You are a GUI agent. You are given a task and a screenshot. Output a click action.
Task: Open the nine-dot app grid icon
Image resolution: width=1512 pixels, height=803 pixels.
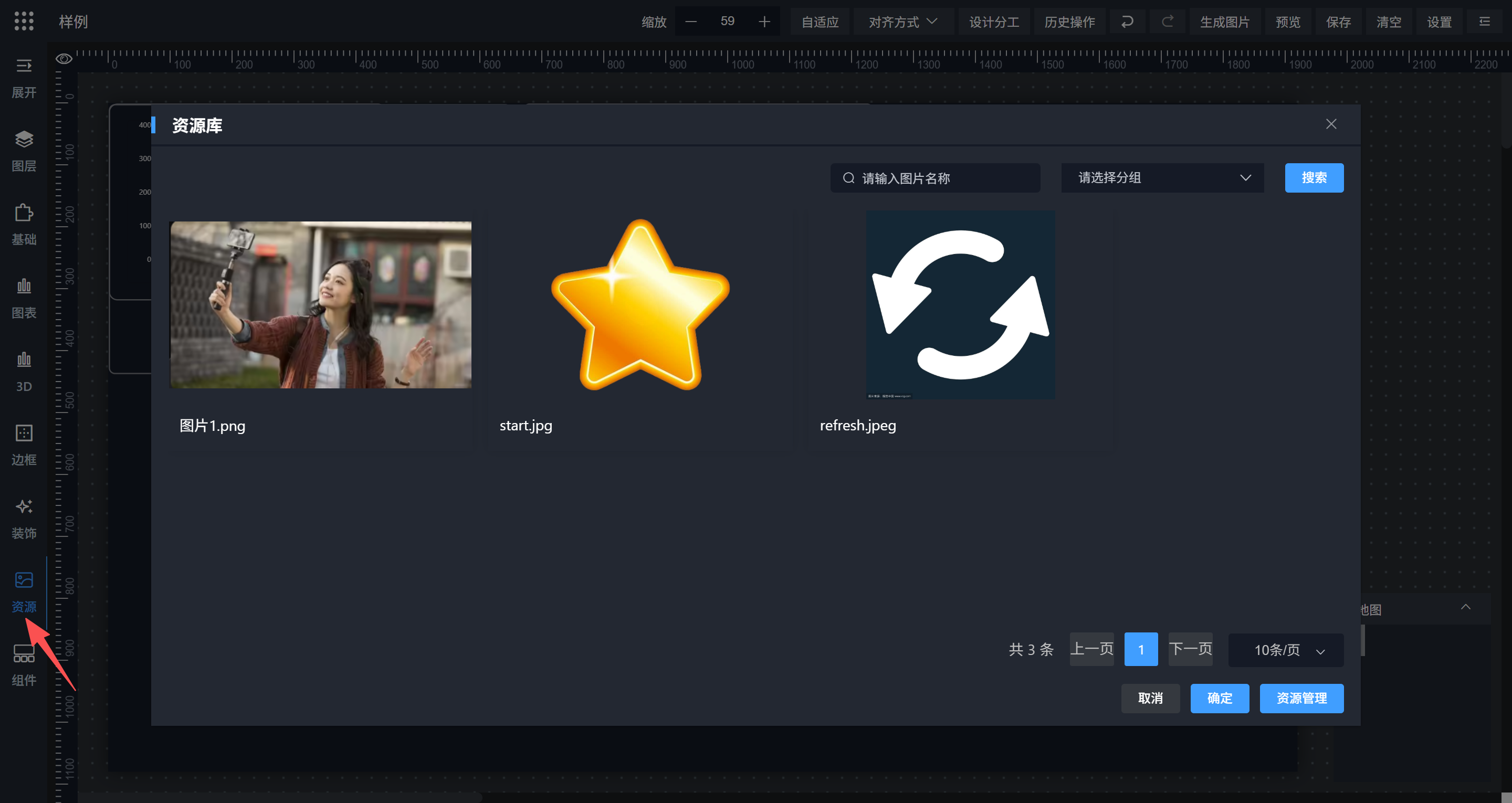pos(24,21)
